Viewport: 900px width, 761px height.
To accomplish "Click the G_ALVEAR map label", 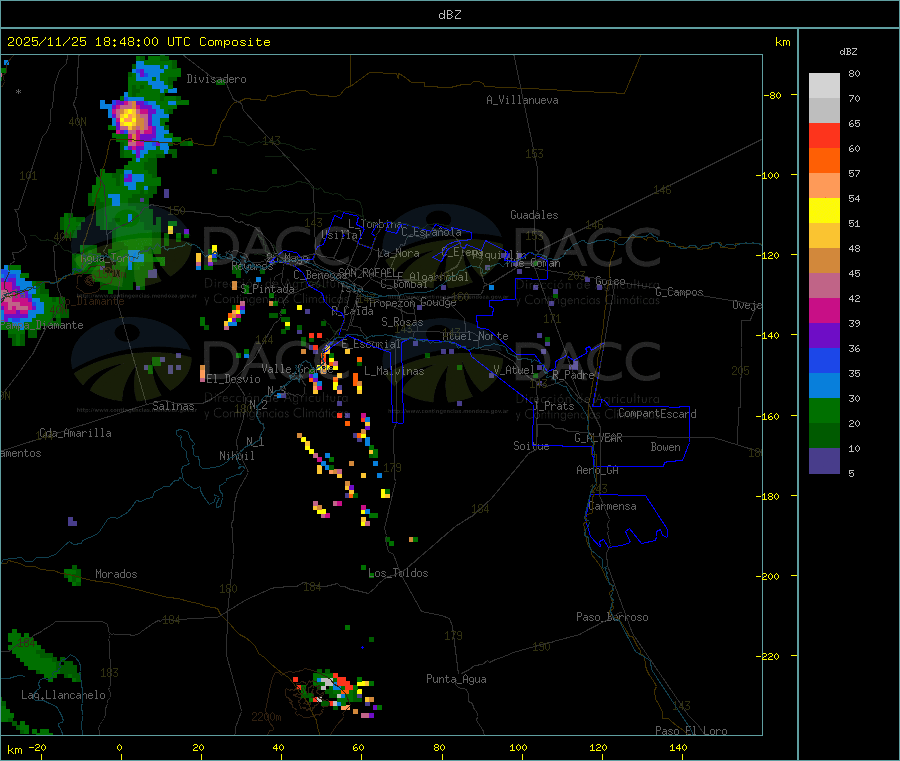I will [598, 438].
